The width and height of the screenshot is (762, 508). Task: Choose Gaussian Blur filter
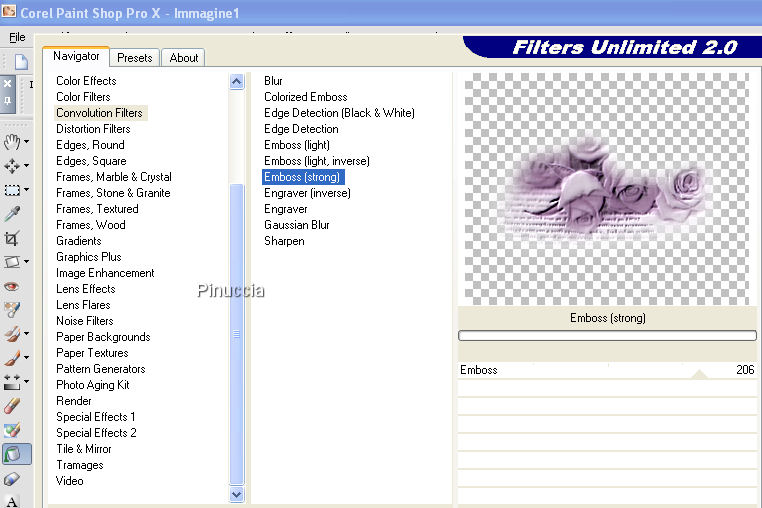pyautogui.click(x=297, y=225)
